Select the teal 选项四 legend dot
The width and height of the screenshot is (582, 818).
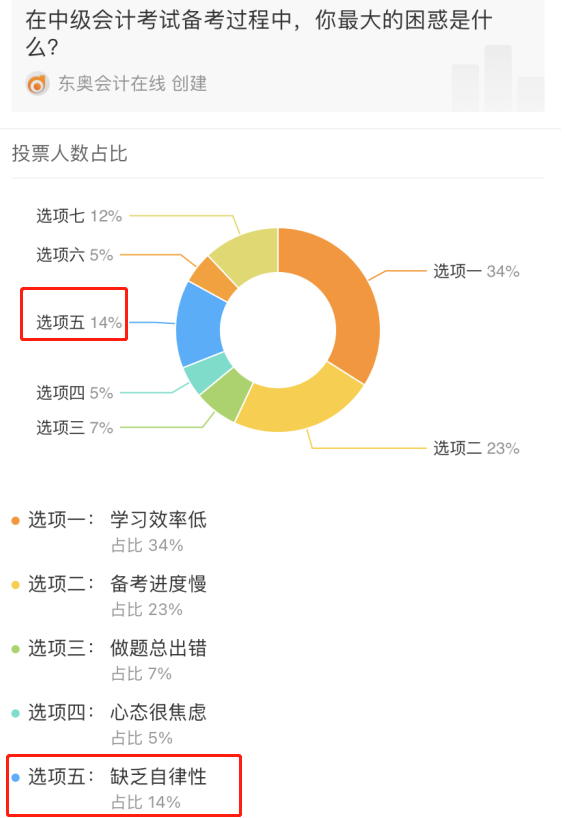14,713
